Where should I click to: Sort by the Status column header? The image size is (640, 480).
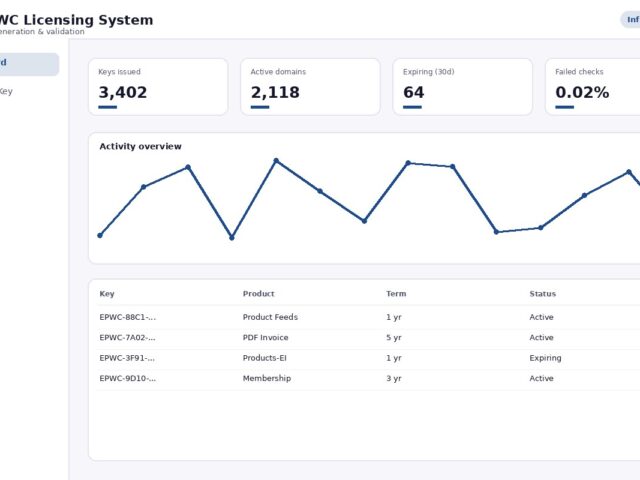pos(542,293)
